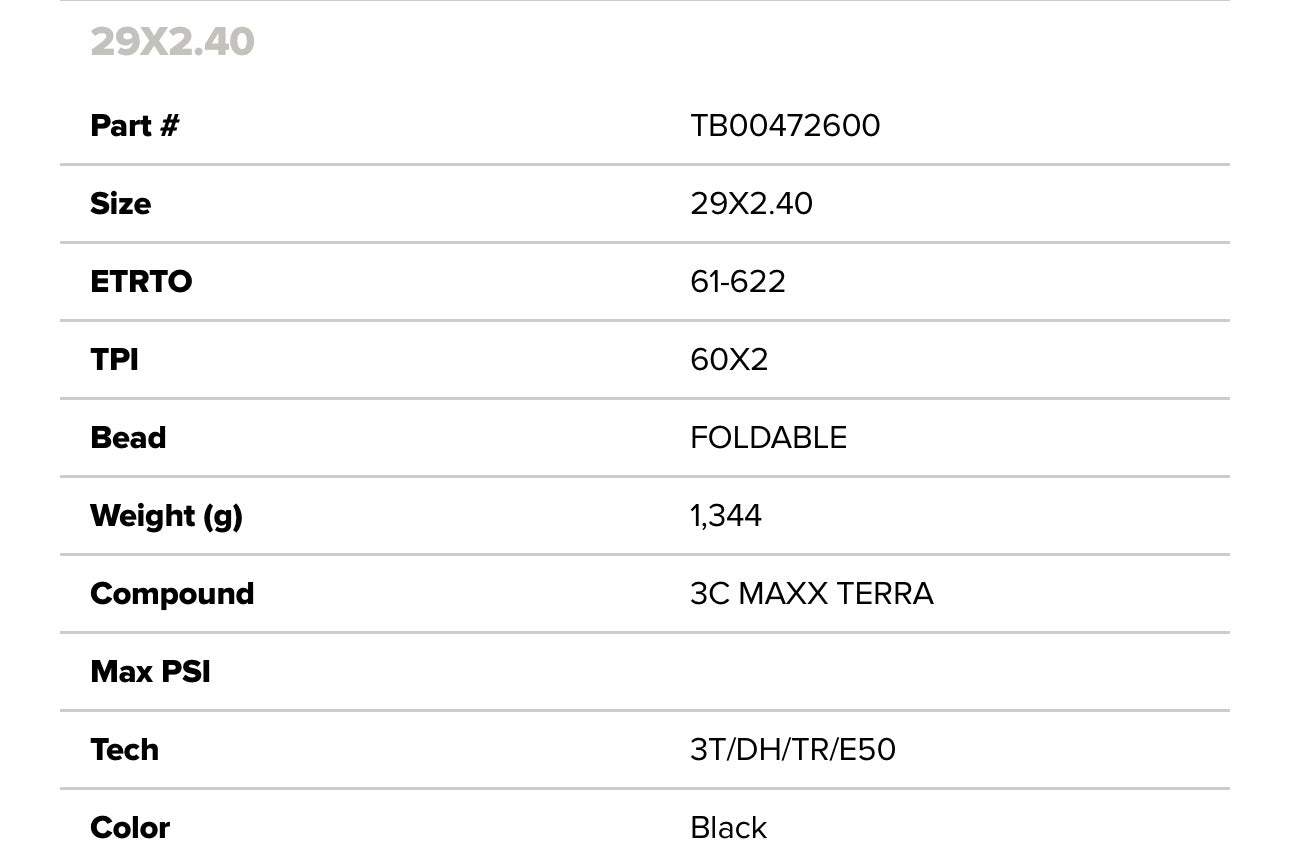Select the Black color value
Viewport: 1290px width, 864px height.
click(728, 828)
